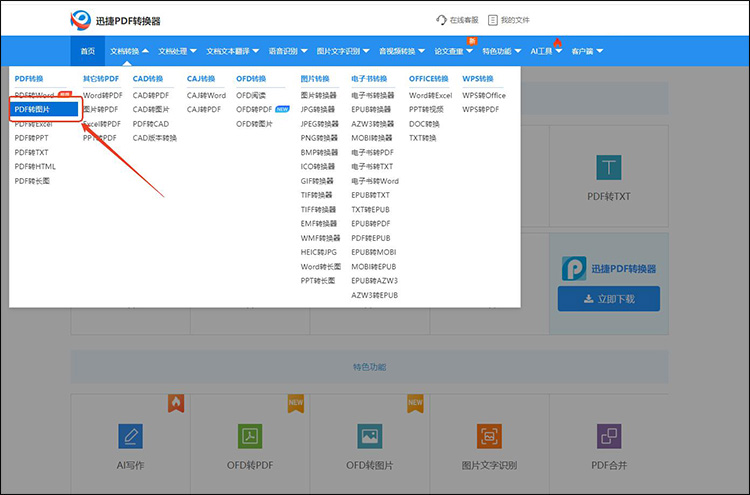The width and height of the screenshot is (750, 495).
Task: Click the OFD转PDF green tile icon
Action: click(250, 436)
